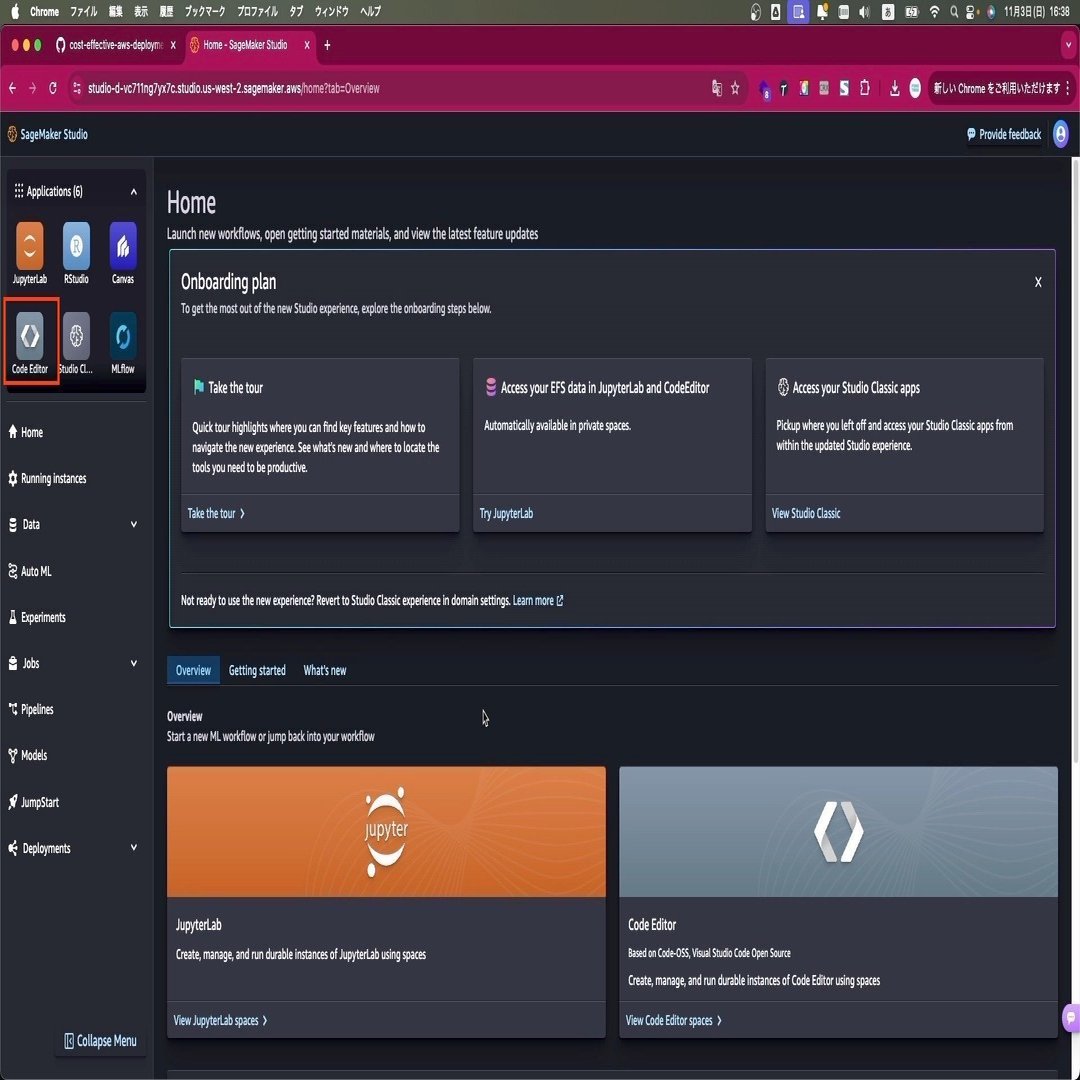
Task: Reload the page in Chrome
Action: (x=52, y=88)
